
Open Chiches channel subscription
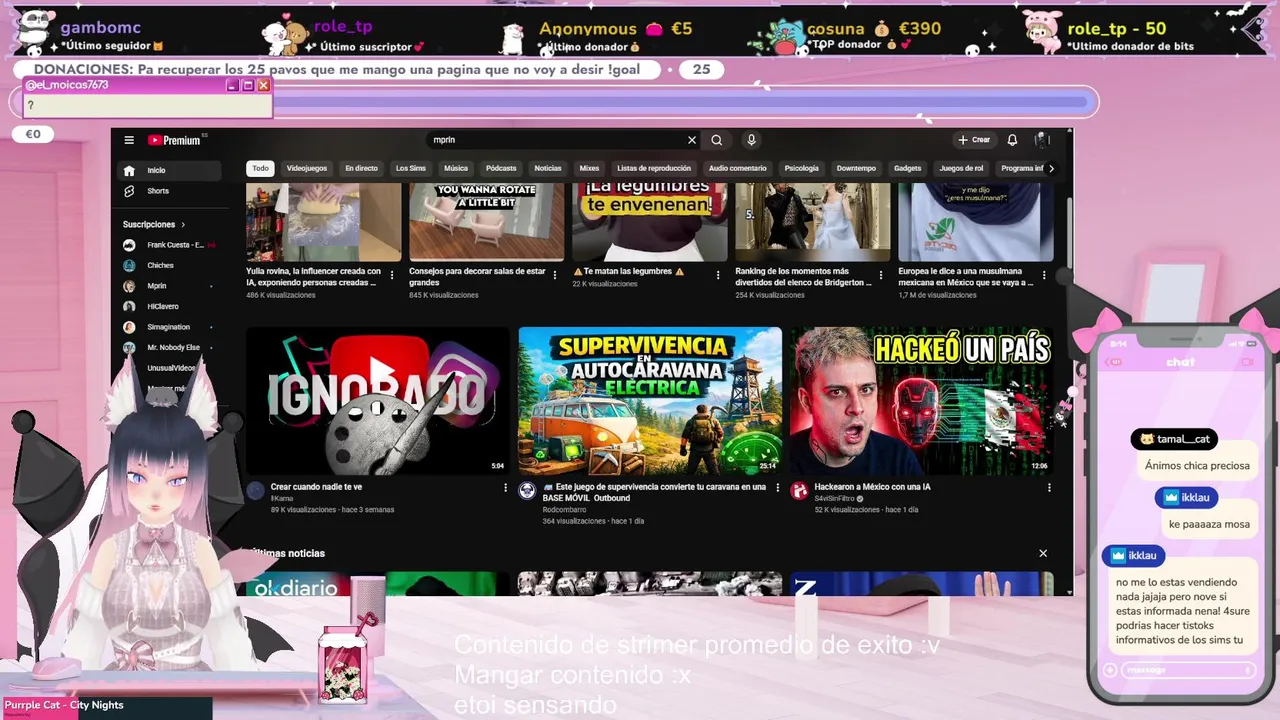click(x=168, y=265)
